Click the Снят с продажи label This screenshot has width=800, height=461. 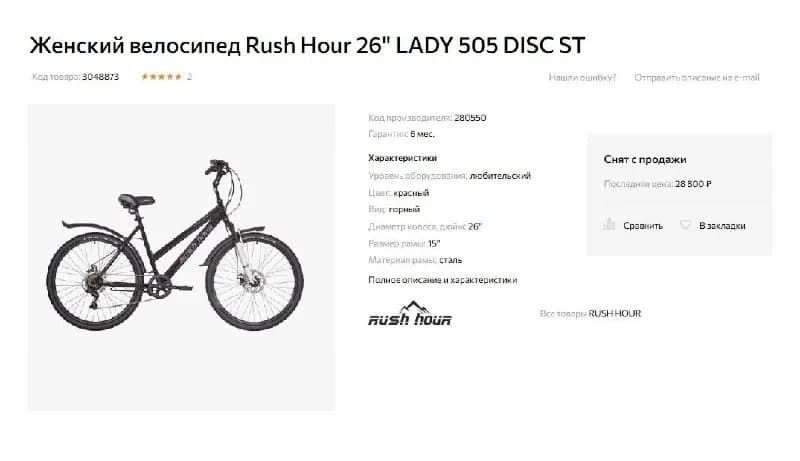[645, 160]
